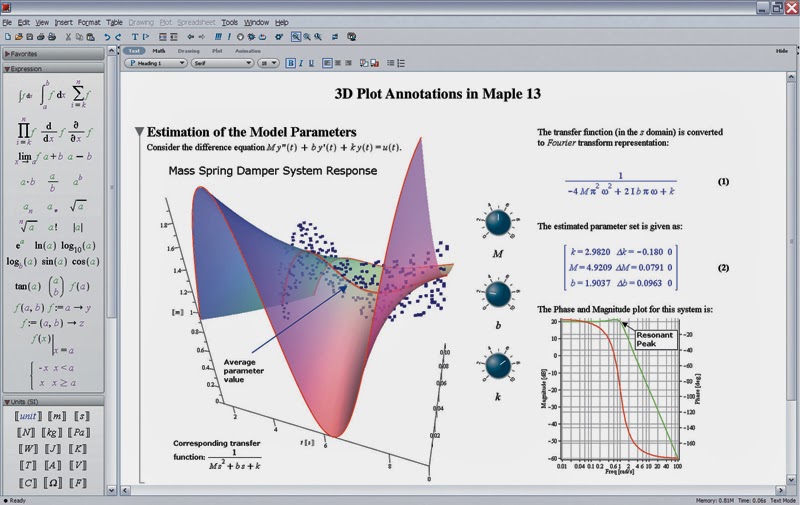Execute selection with the single exclamation icon
The width and height of the screenshot is (800, 505).
click(x=229, y=37)
